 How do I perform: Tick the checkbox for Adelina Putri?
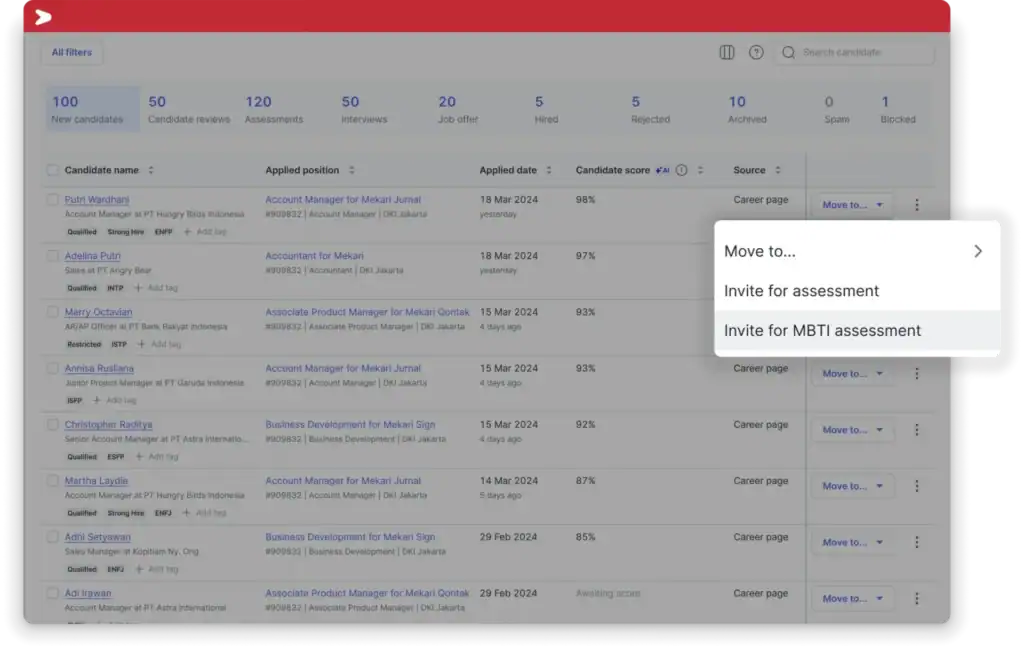click(53, 256)
